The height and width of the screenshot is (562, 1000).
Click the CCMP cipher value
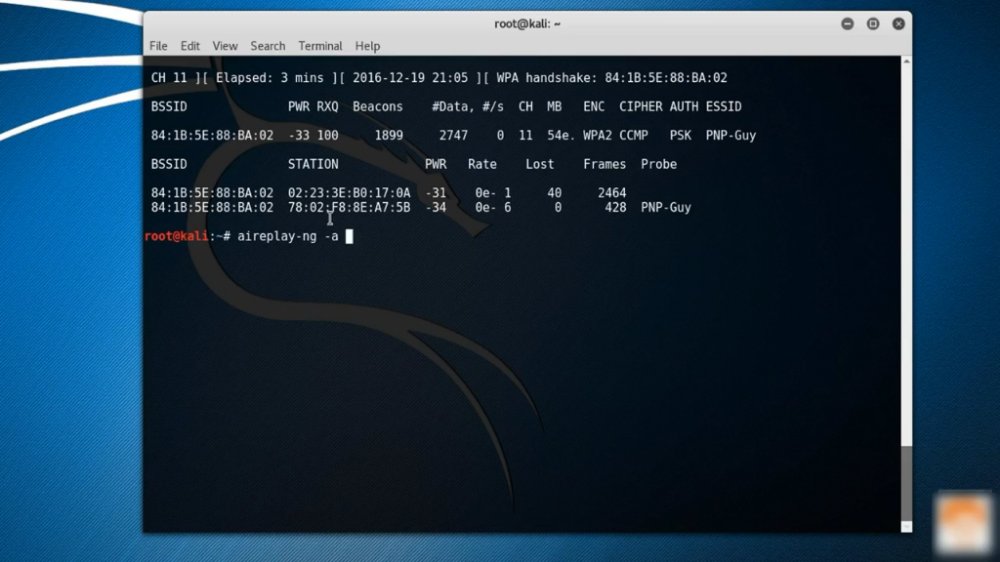[633, 135]
